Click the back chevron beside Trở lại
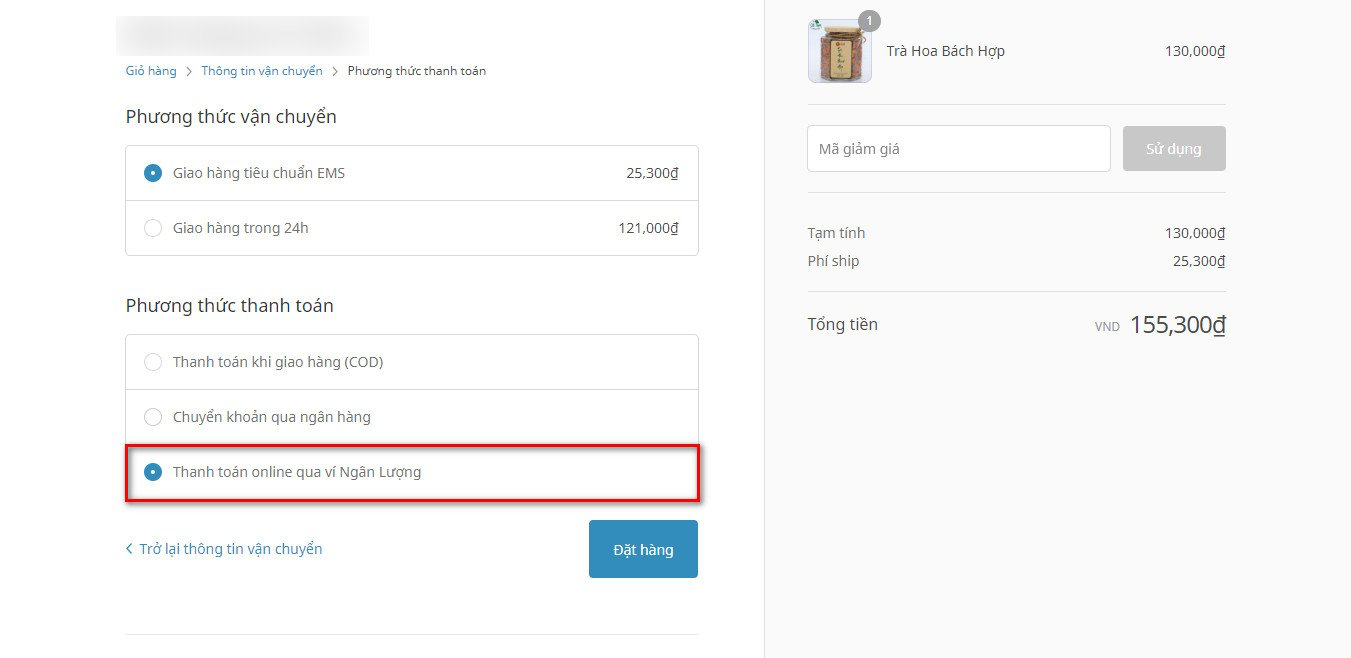 pos(129,549)
